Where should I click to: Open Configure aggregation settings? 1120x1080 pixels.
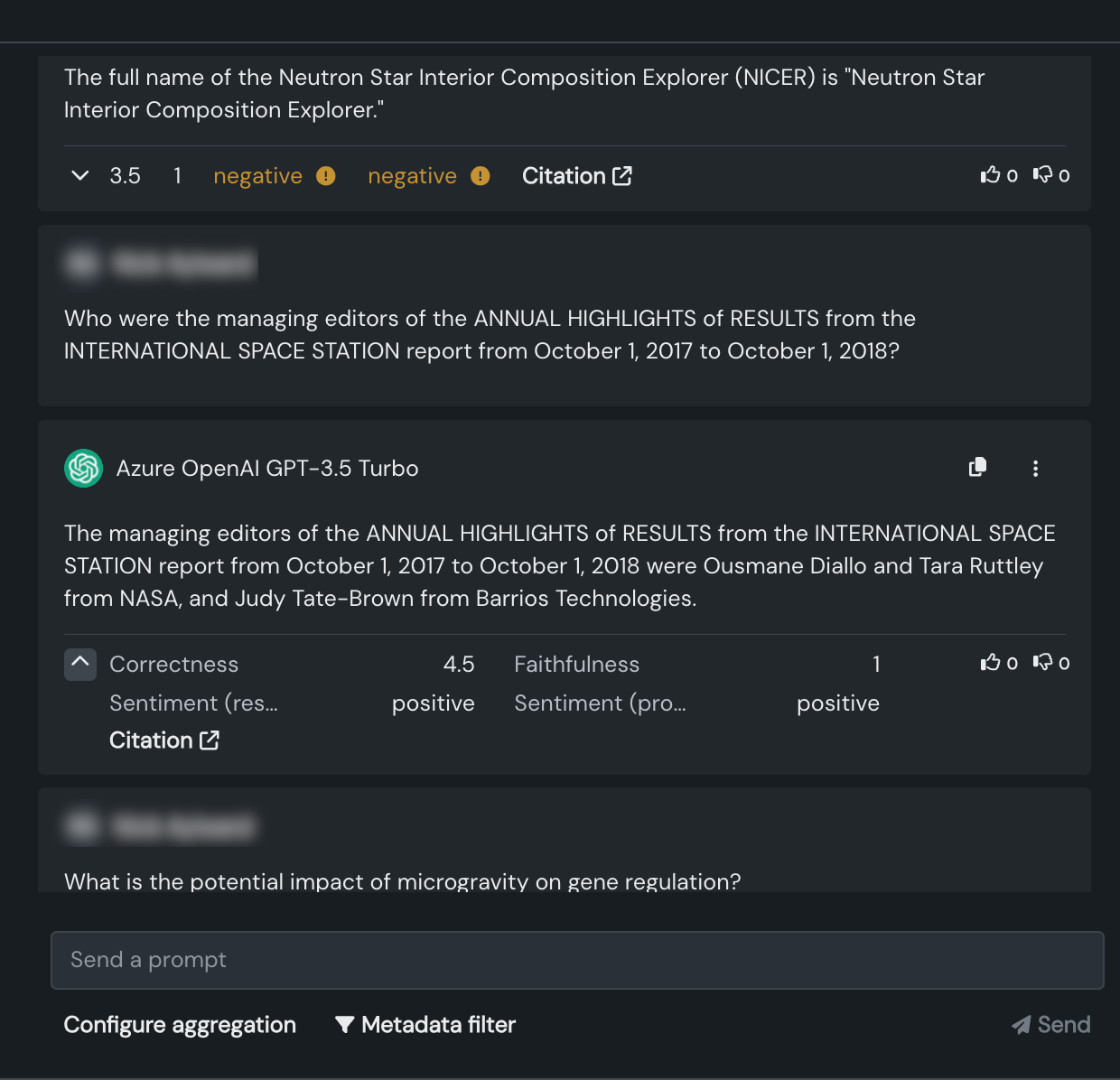coord(180,1025)
